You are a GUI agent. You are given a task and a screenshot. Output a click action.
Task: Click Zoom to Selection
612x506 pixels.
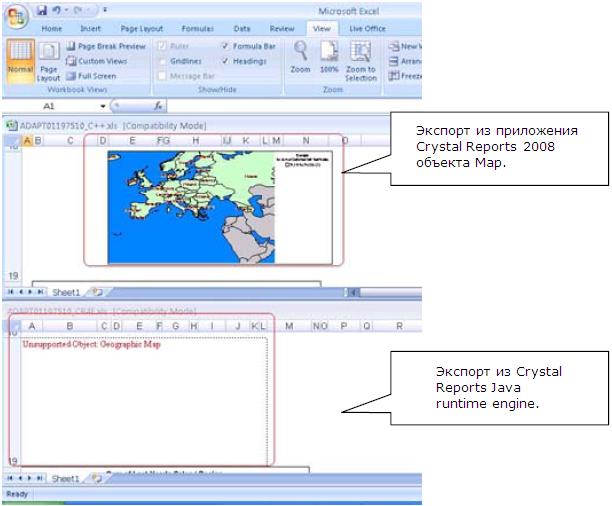click(361, 61)
